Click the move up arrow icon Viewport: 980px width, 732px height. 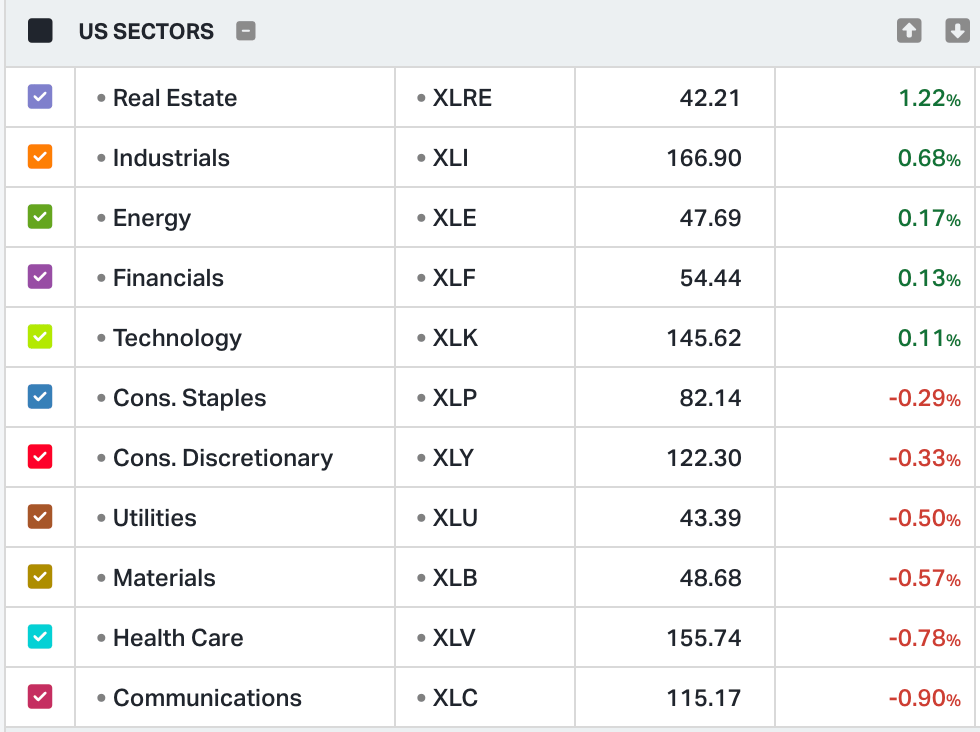click(909, 31)
